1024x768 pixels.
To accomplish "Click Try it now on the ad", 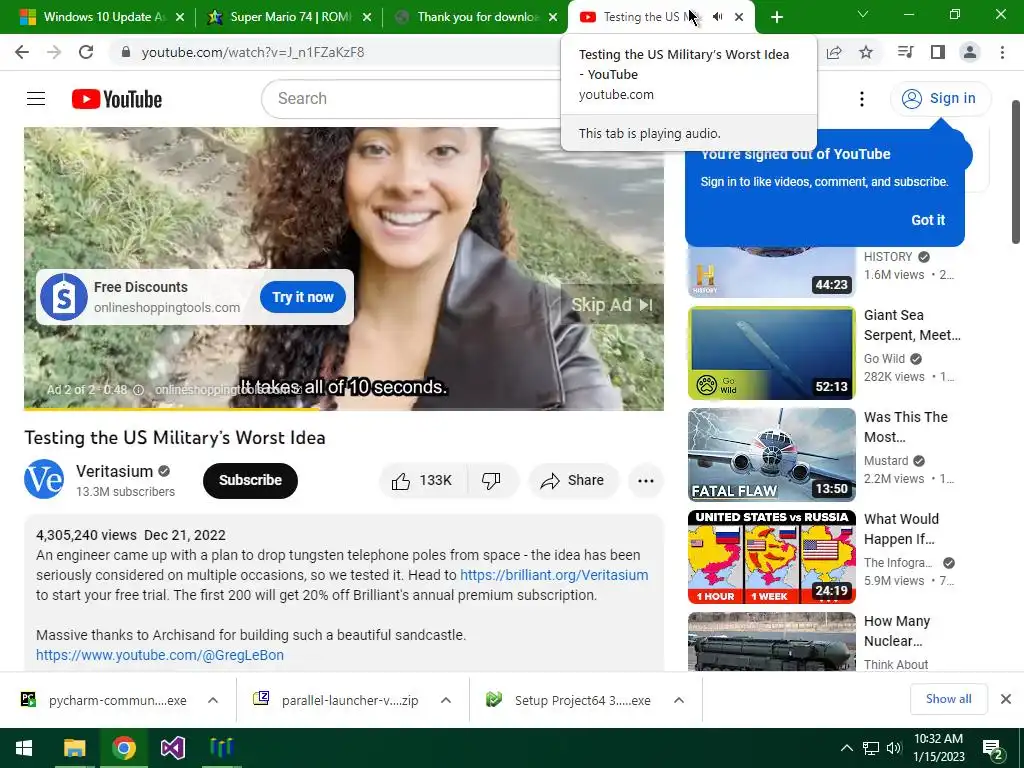I will [302, 297].
